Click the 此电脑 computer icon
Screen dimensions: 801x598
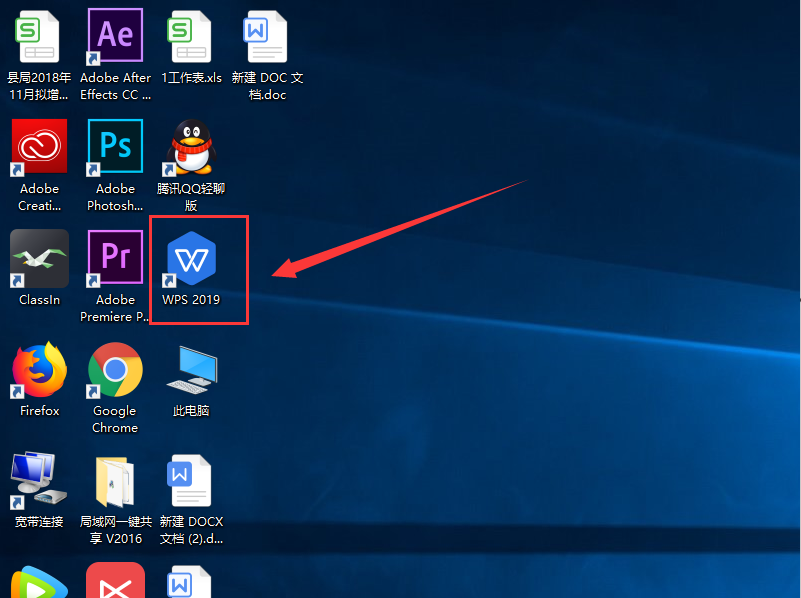tap(192, 370)
